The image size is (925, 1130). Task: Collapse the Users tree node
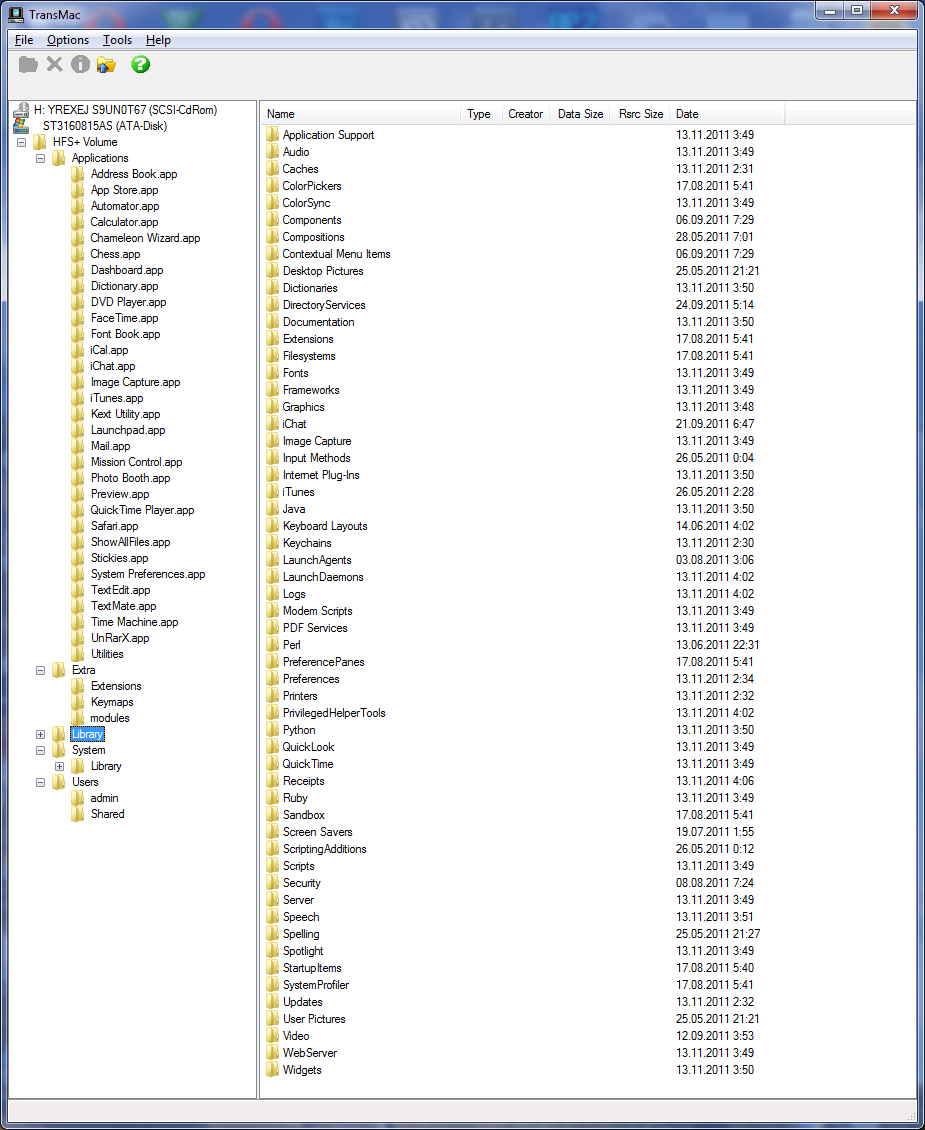coord(40,782)
